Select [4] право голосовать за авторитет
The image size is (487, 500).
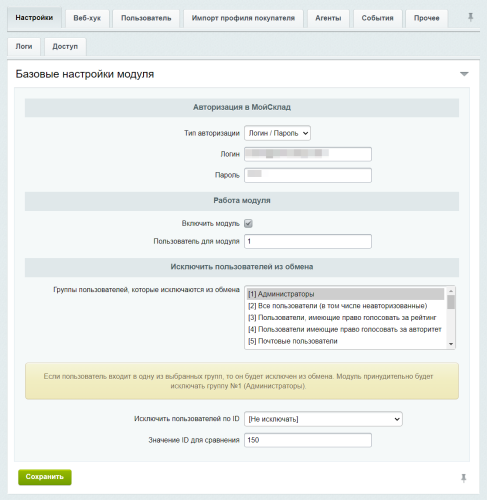tap(345, 329)
